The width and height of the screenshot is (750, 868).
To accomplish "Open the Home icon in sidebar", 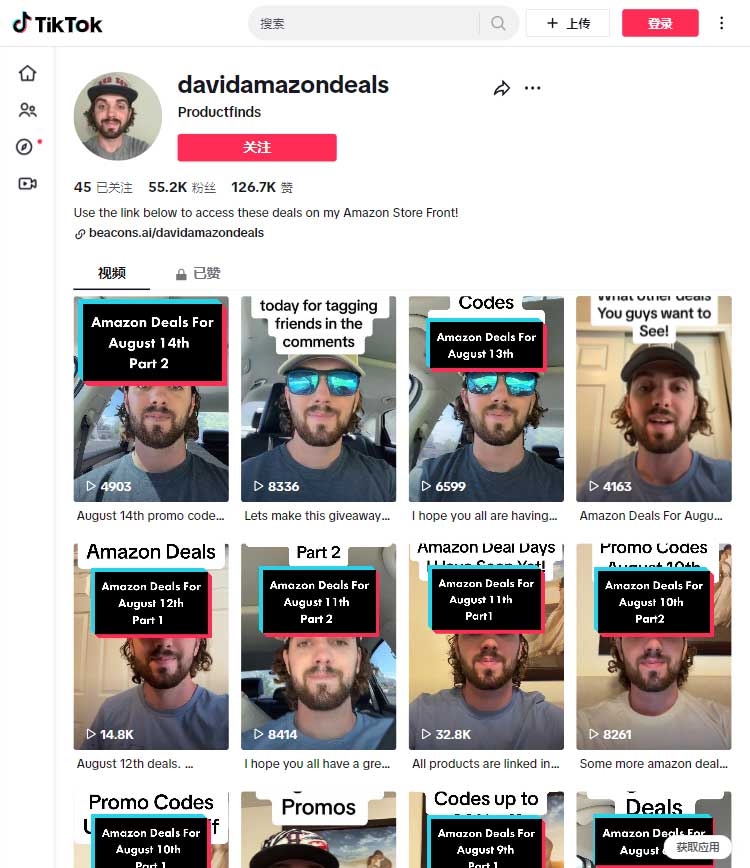I will click(x=27, y=73).
